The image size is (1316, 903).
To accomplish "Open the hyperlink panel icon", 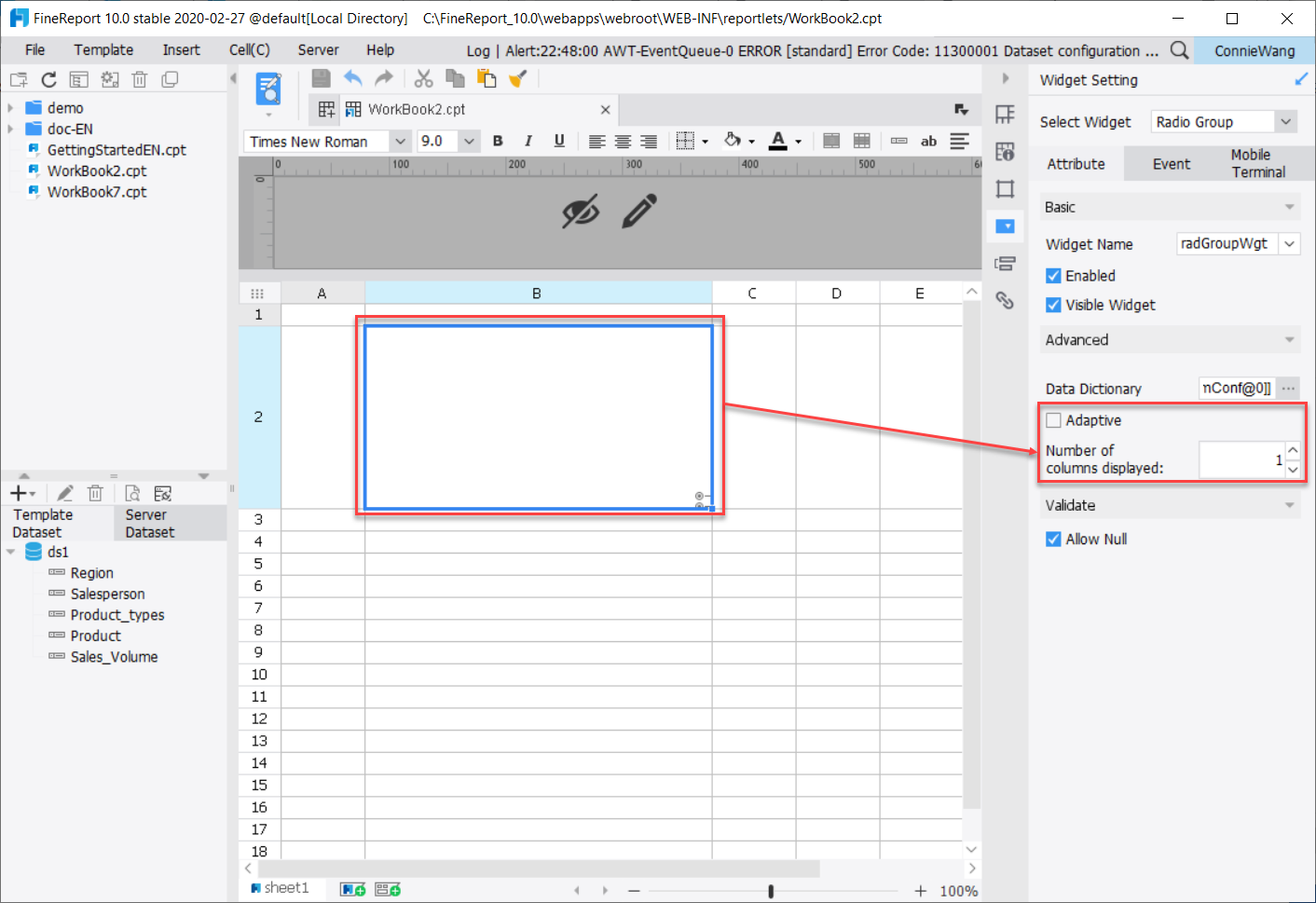I will tap(1005, 300).
